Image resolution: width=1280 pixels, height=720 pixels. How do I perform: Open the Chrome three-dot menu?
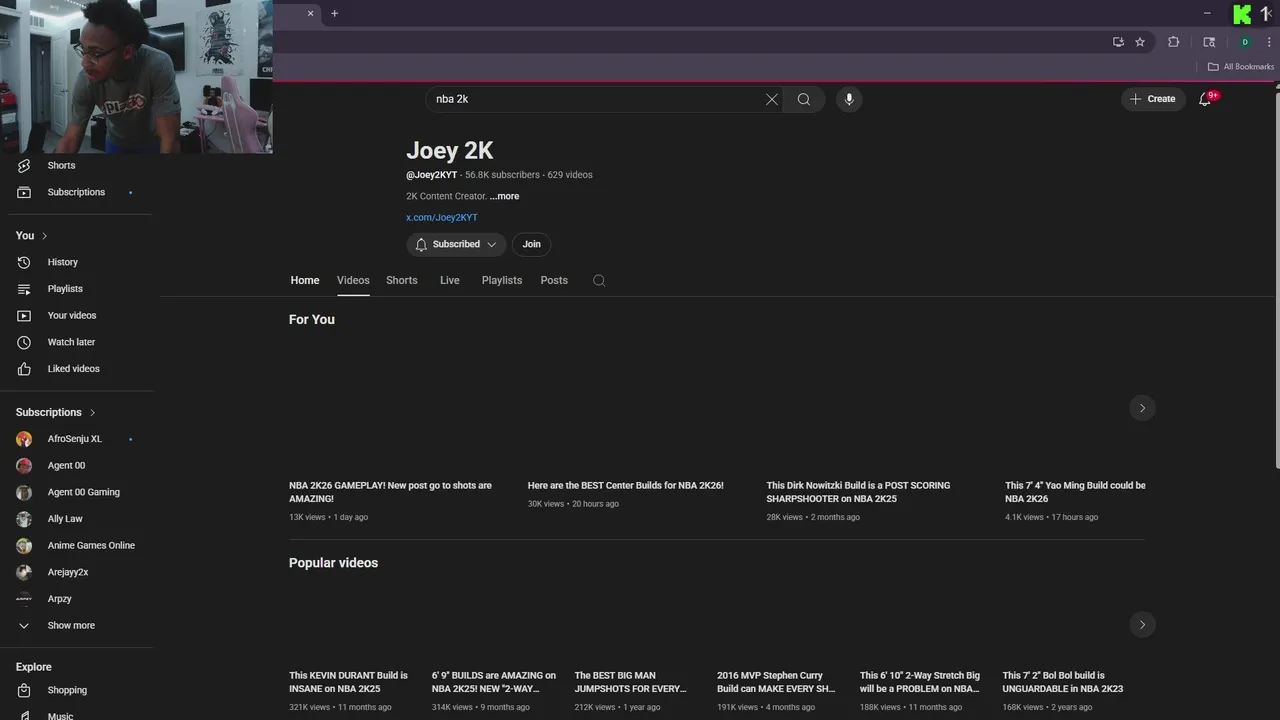click(x=1269, y=42)
